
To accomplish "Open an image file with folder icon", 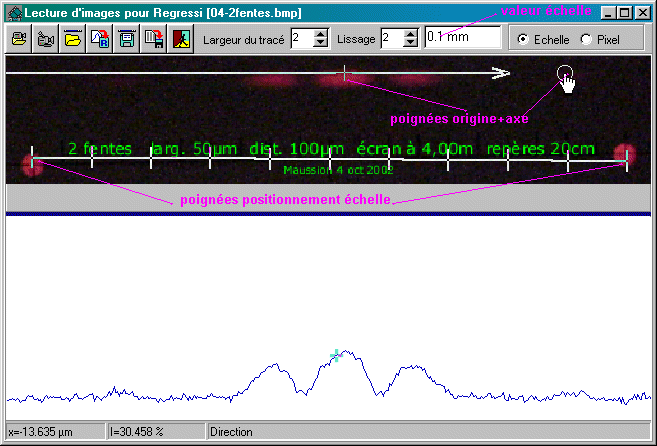I will coord(72,39).
